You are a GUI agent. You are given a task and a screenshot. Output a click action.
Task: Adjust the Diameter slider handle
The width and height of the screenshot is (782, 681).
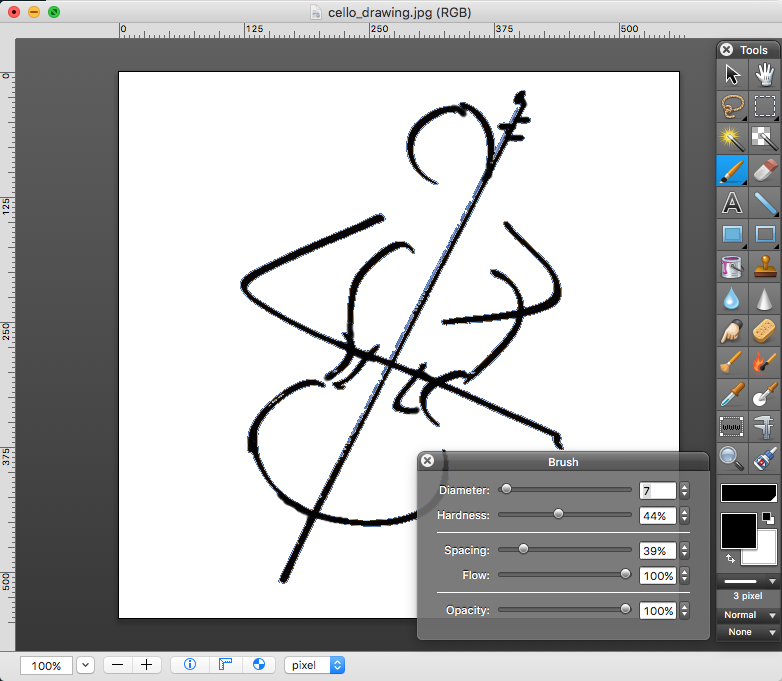(x=506, y=489)
